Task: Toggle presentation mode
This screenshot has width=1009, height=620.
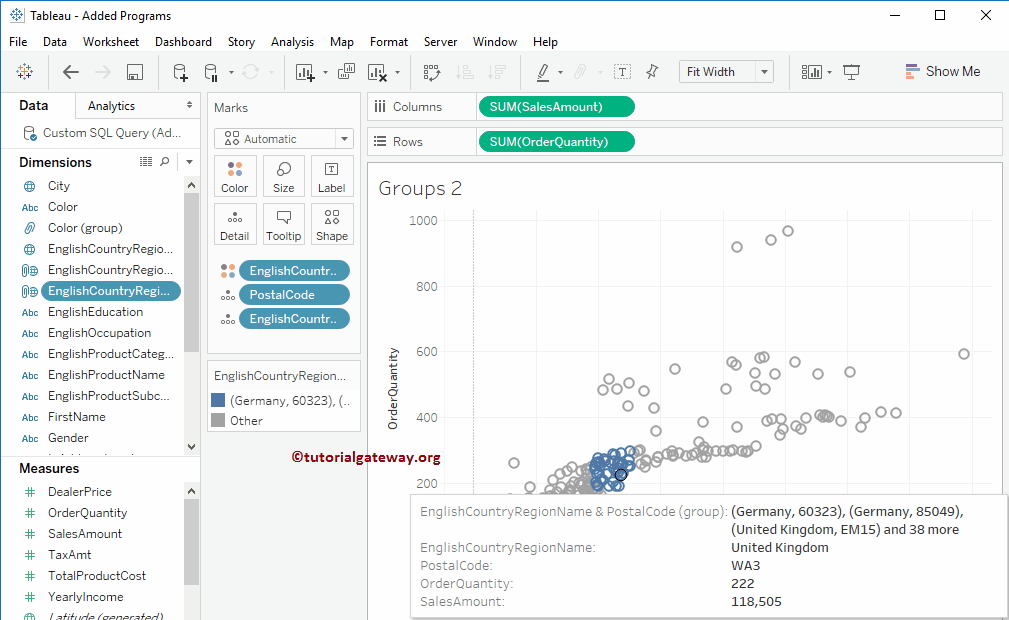Action: 852,72
